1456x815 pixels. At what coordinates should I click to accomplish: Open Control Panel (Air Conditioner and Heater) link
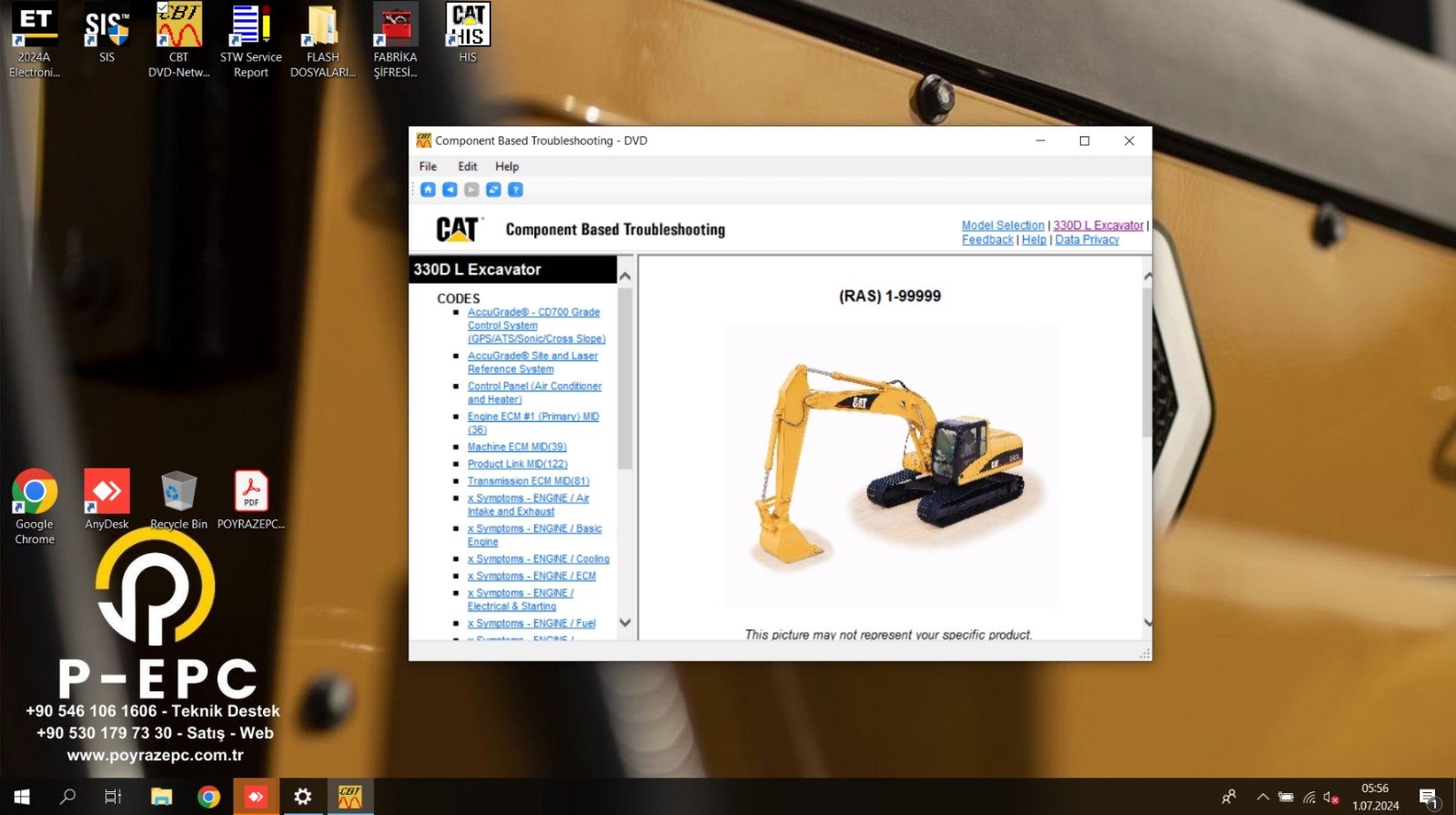(534, 393)
